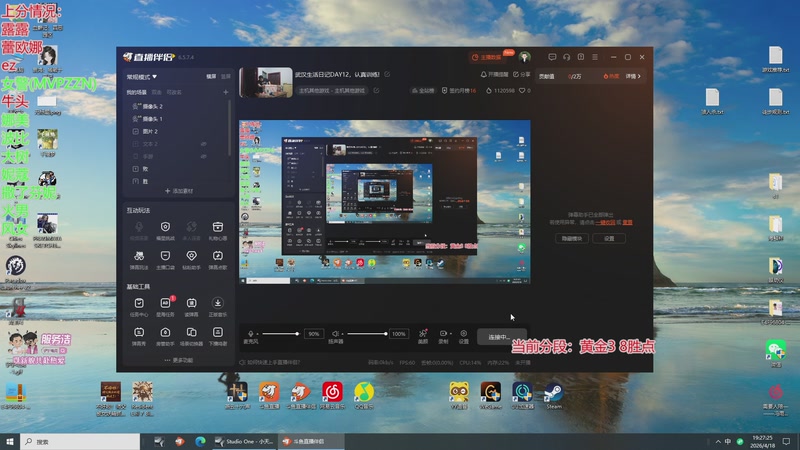Edit the stream title pencil icon
The width and height of the screenshot is (800, 450).
[387, 74]
